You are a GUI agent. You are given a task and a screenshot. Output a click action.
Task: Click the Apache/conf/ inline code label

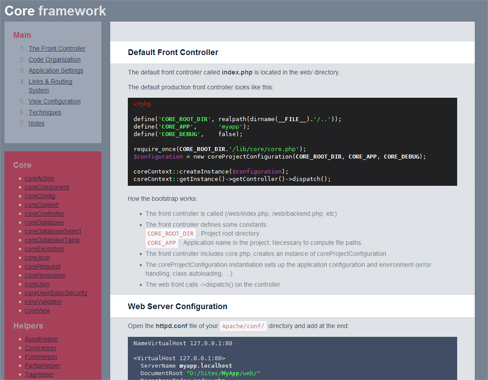(243, 326)
